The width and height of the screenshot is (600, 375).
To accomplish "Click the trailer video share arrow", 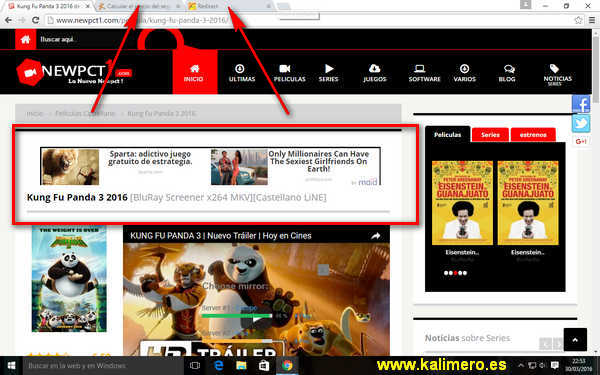I will point(375,236).
